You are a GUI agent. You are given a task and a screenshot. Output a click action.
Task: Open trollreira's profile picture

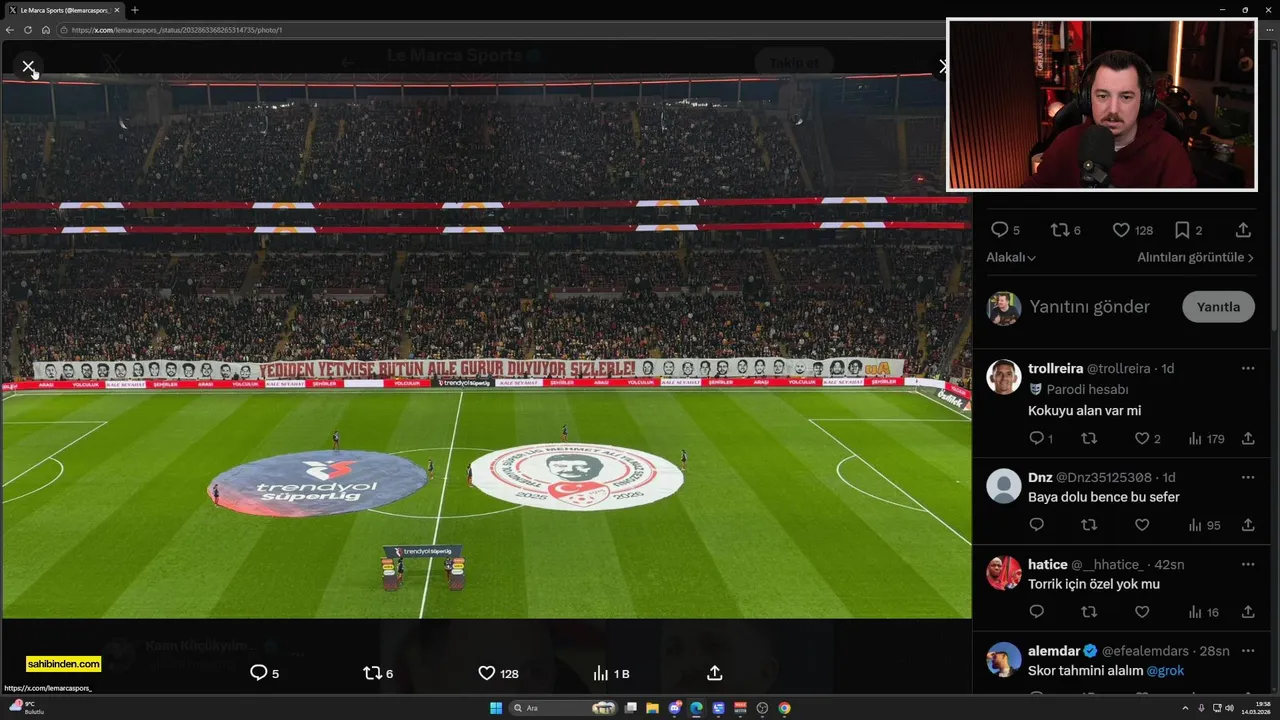[x=1004, y=377]
